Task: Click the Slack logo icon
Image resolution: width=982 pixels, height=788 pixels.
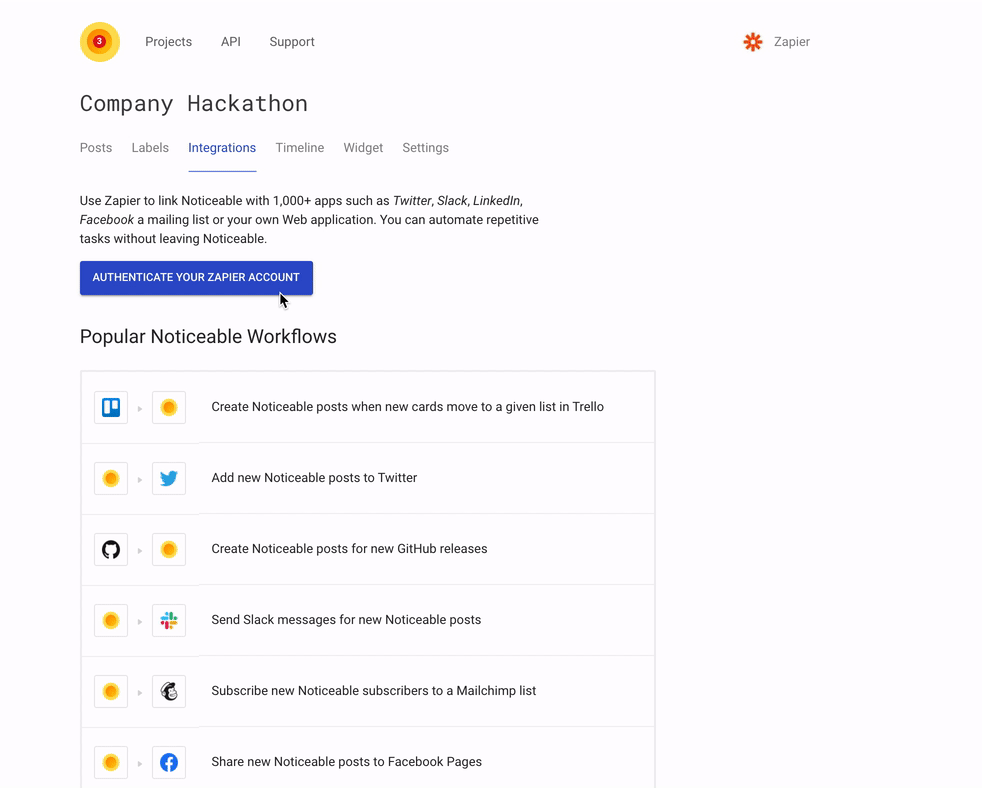Action: click(169, 620)
